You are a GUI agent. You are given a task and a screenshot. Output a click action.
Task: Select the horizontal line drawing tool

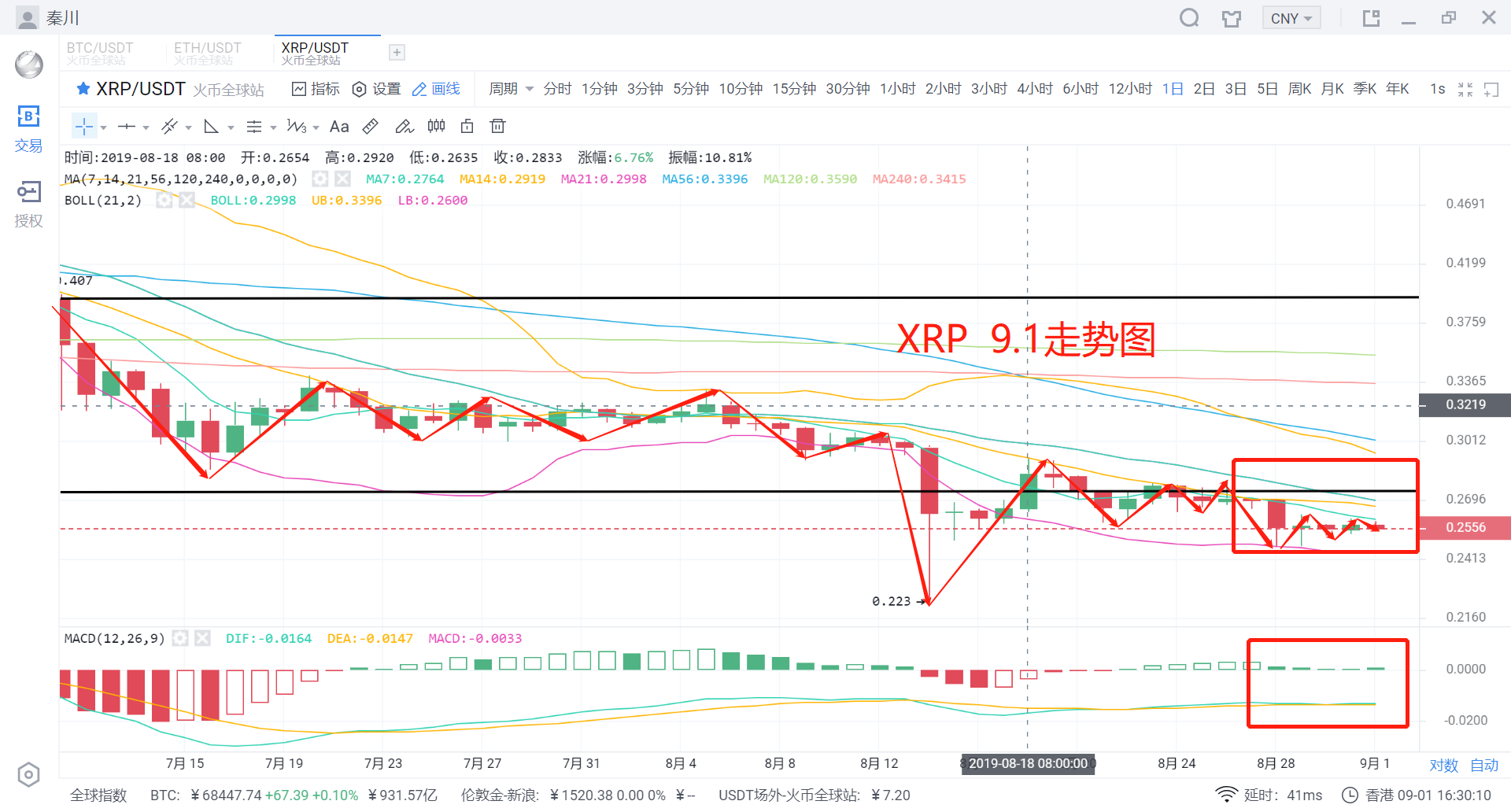(126, 127)
